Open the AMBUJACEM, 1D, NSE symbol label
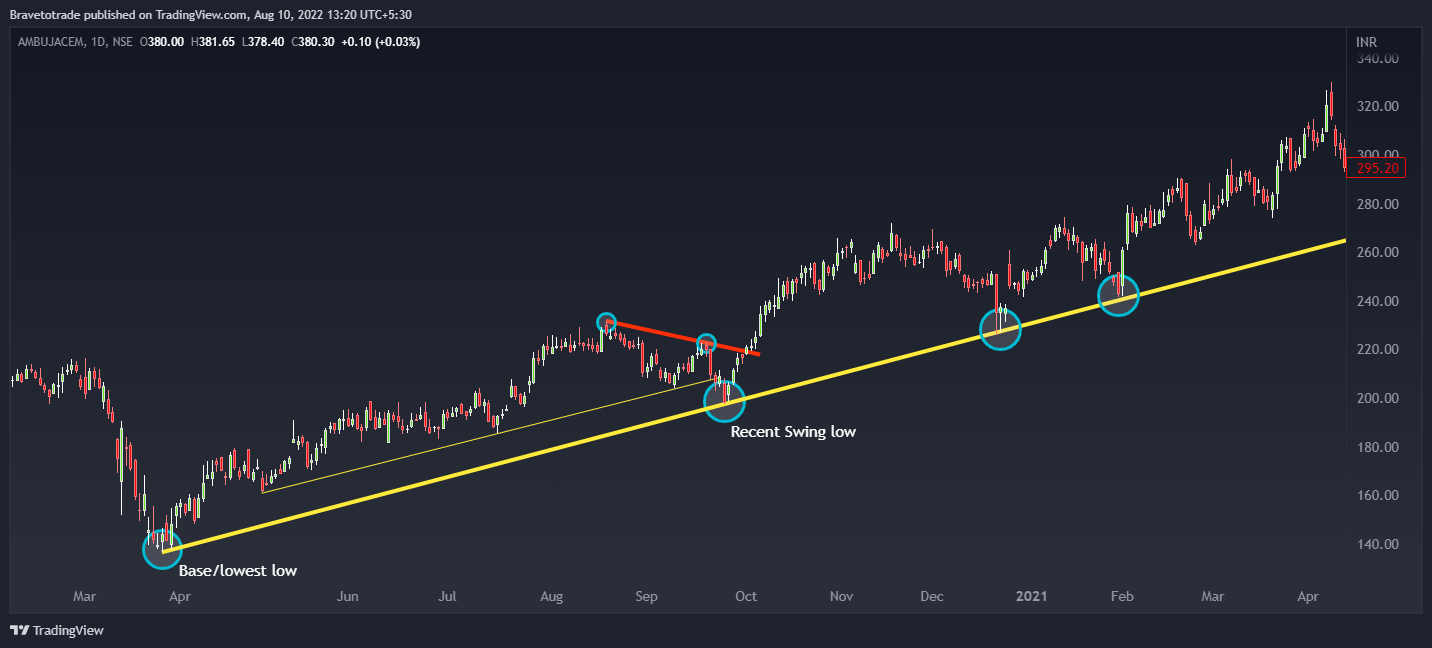 [x=75, y=42]
